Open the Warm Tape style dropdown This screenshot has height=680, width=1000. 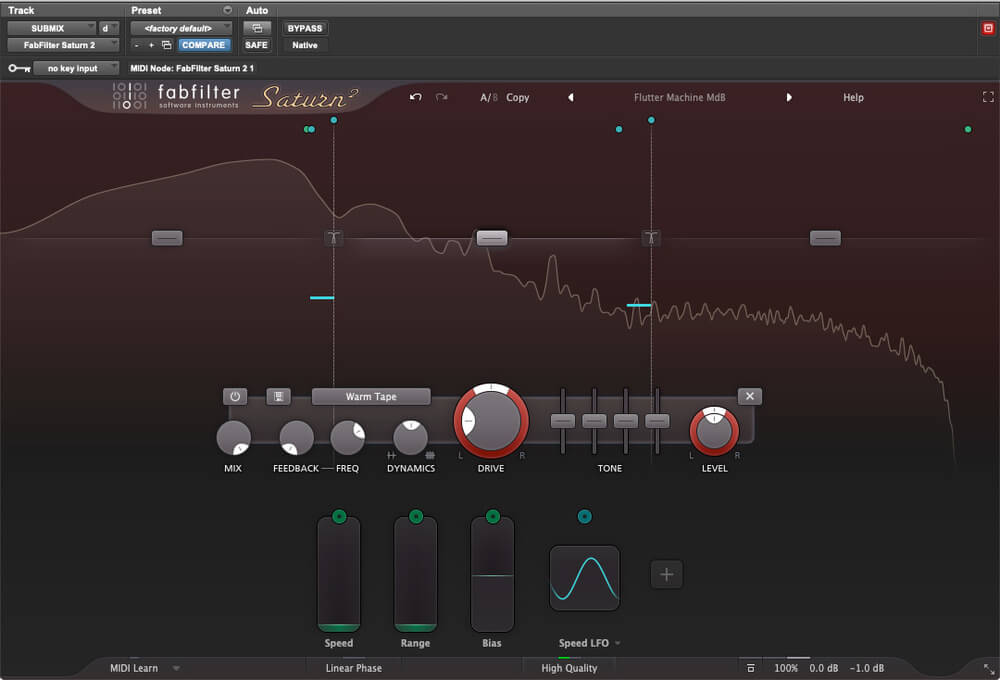[x=371, y=397]
